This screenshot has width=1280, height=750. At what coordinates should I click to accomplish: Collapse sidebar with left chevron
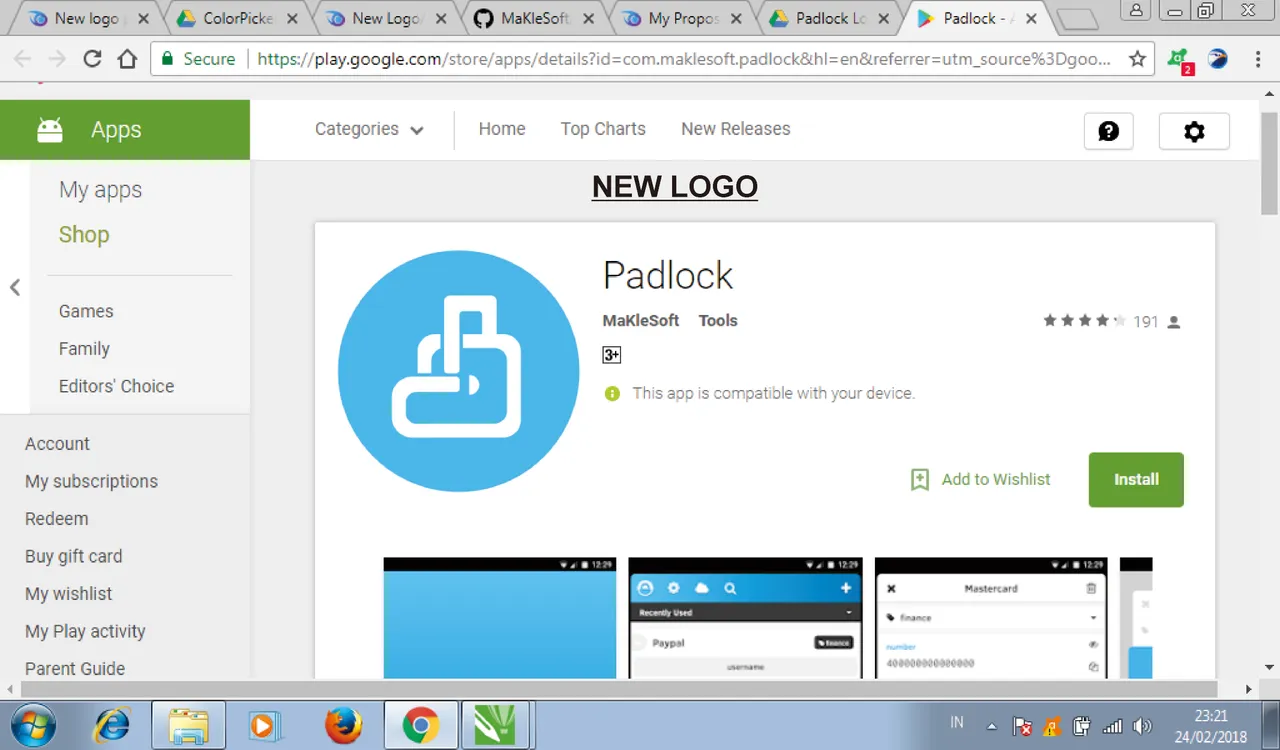click(x=15, y=288)
